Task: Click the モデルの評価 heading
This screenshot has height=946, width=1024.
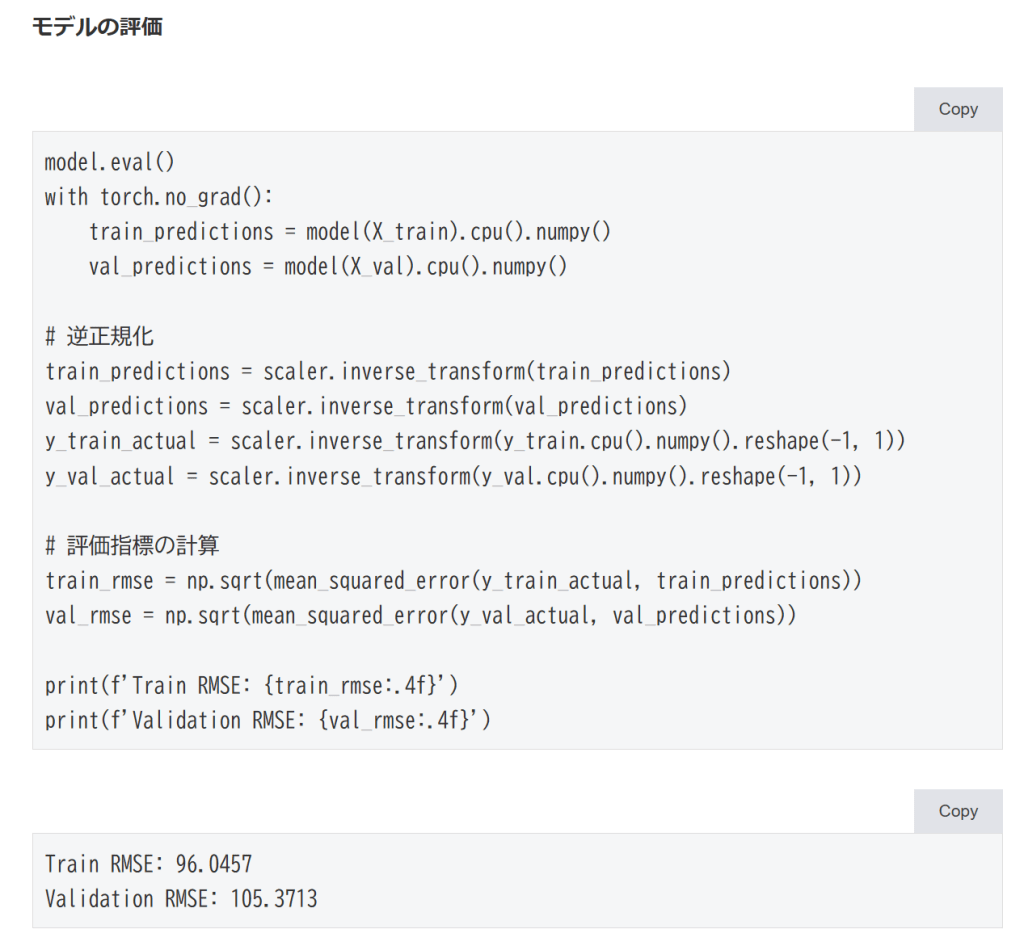Action: click(x=97, y=27)
